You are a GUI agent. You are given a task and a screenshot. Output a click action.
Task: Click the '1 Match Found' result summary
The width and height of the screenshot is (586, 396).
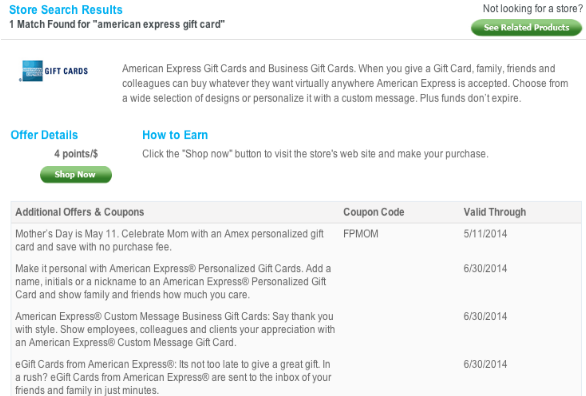tap(117, 25)
